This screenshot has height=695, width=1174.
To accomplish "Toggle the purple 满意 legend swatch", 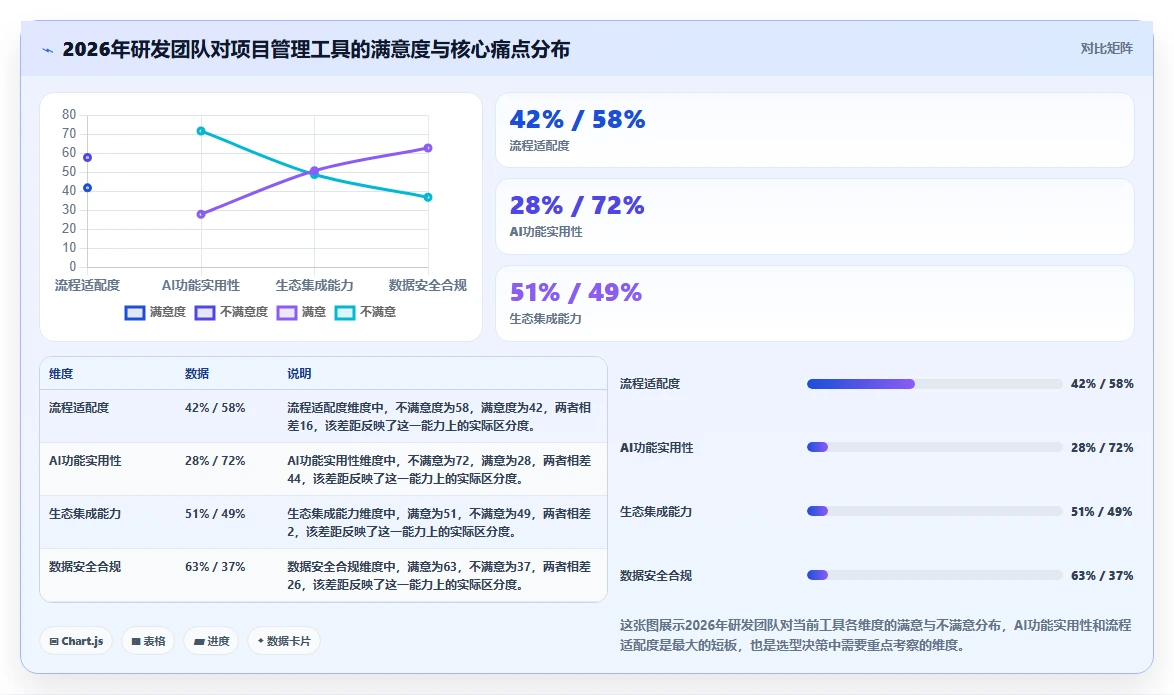I will (x=287, y=312).
